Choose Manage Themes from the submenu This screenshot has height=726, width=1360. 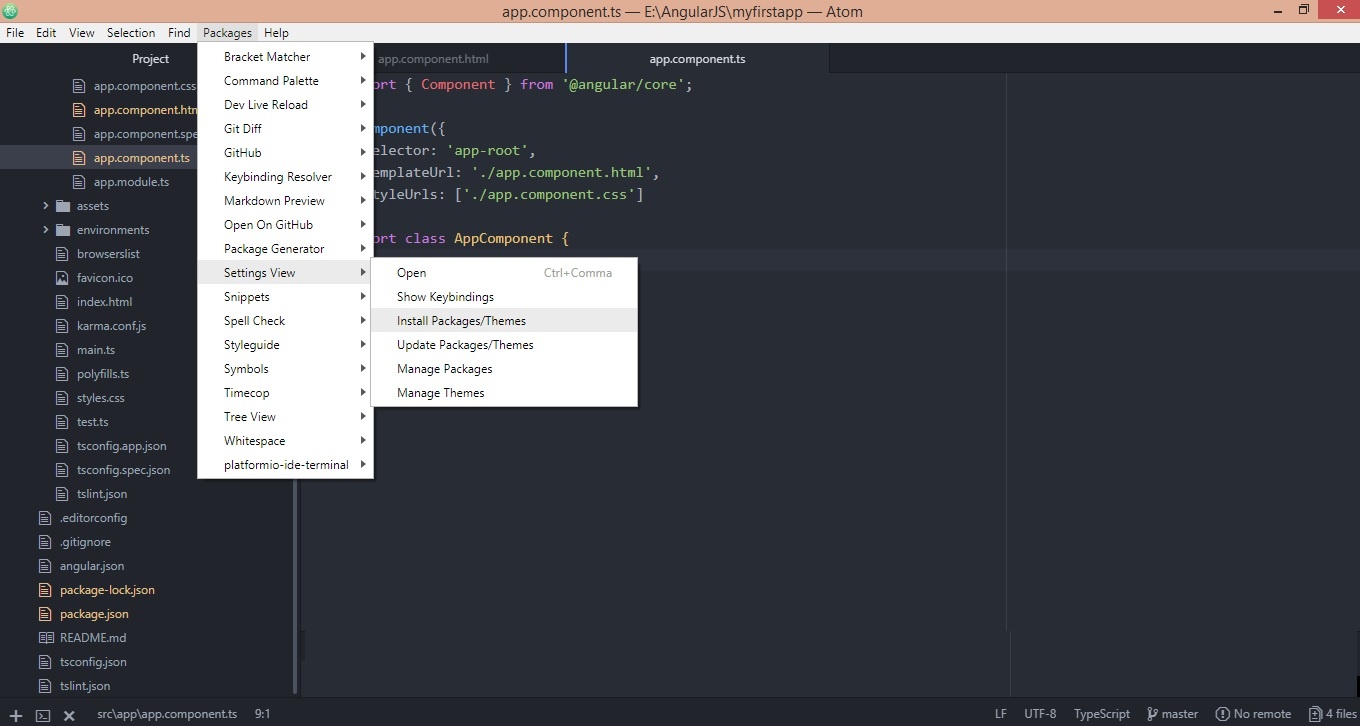pos(440,393)
